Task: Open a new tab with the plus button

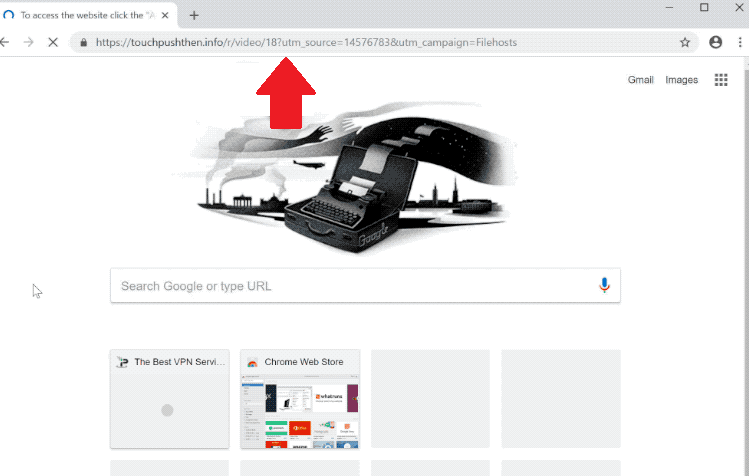Action: (194, 15)
